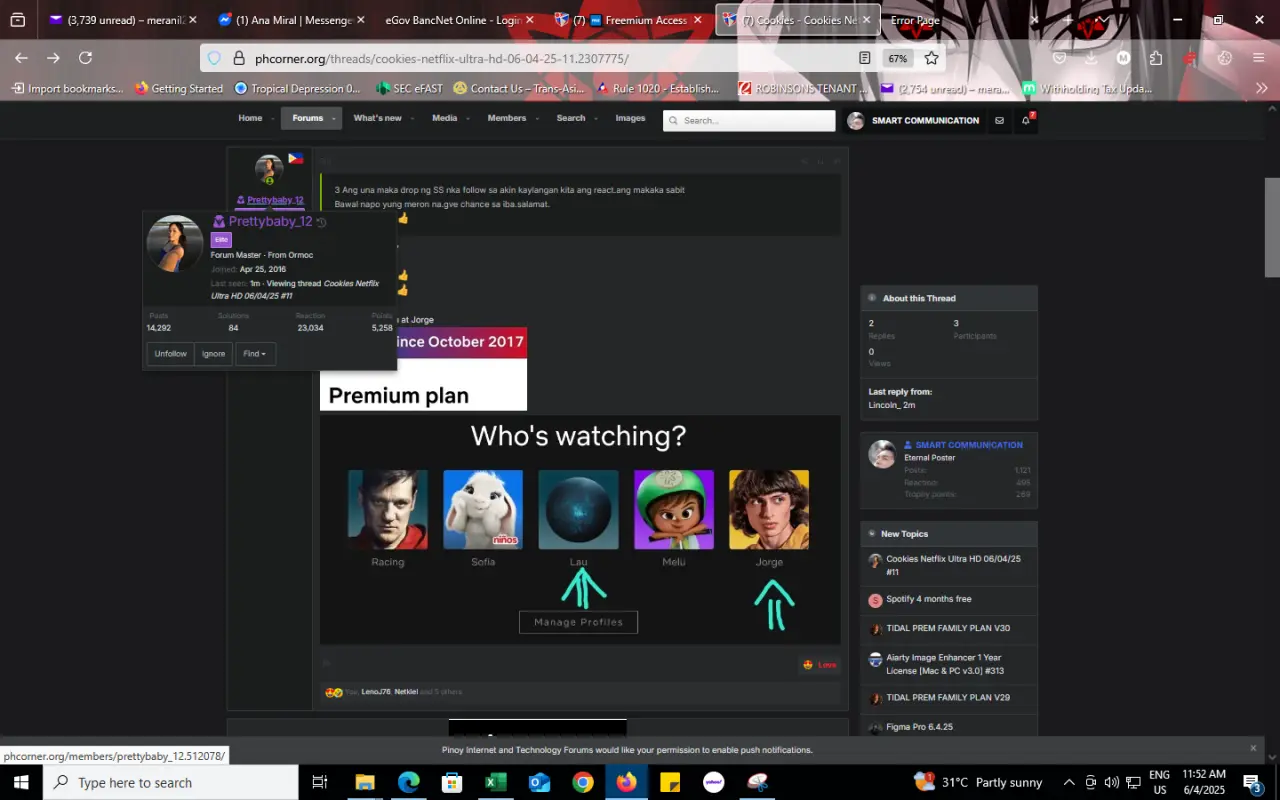
Task: Open Outlook from the taskbar
Action: pos(540,782)
